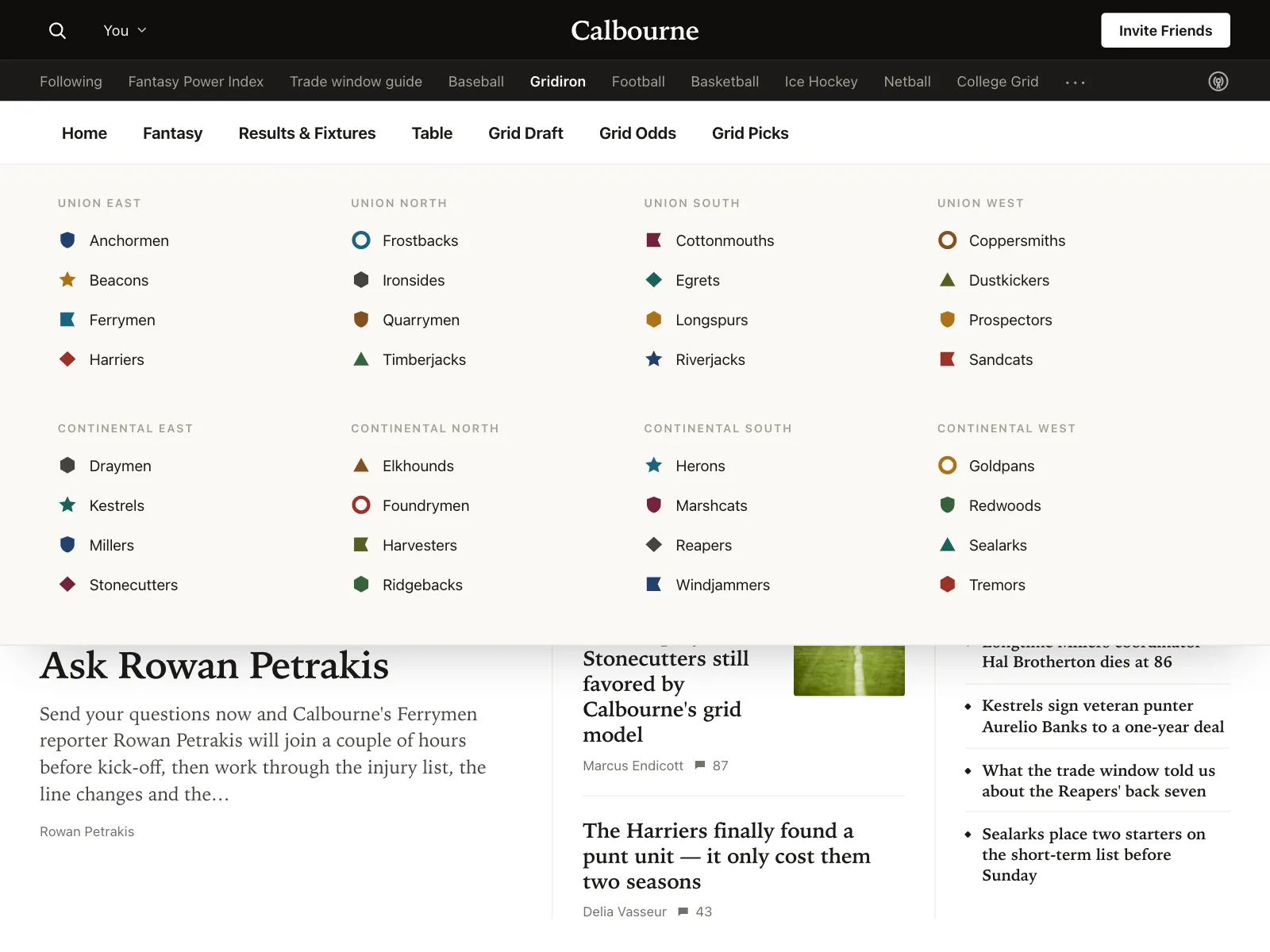
Task: Open the Redwoods team page
Action: 1005,505
